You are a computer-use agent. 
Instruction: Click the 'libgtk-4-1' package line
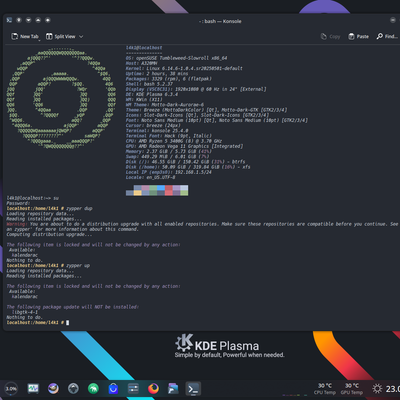pos(25,312)
